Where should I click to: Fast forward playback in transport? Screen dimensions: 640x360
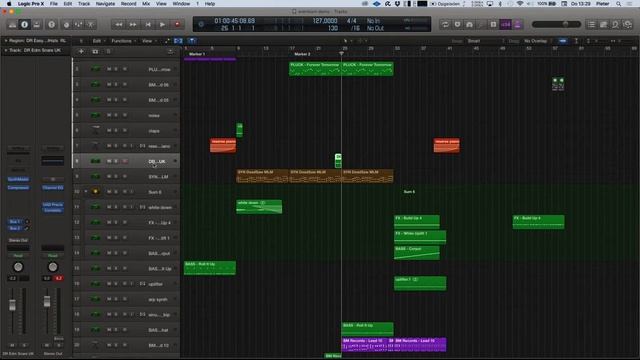point(133,24)
